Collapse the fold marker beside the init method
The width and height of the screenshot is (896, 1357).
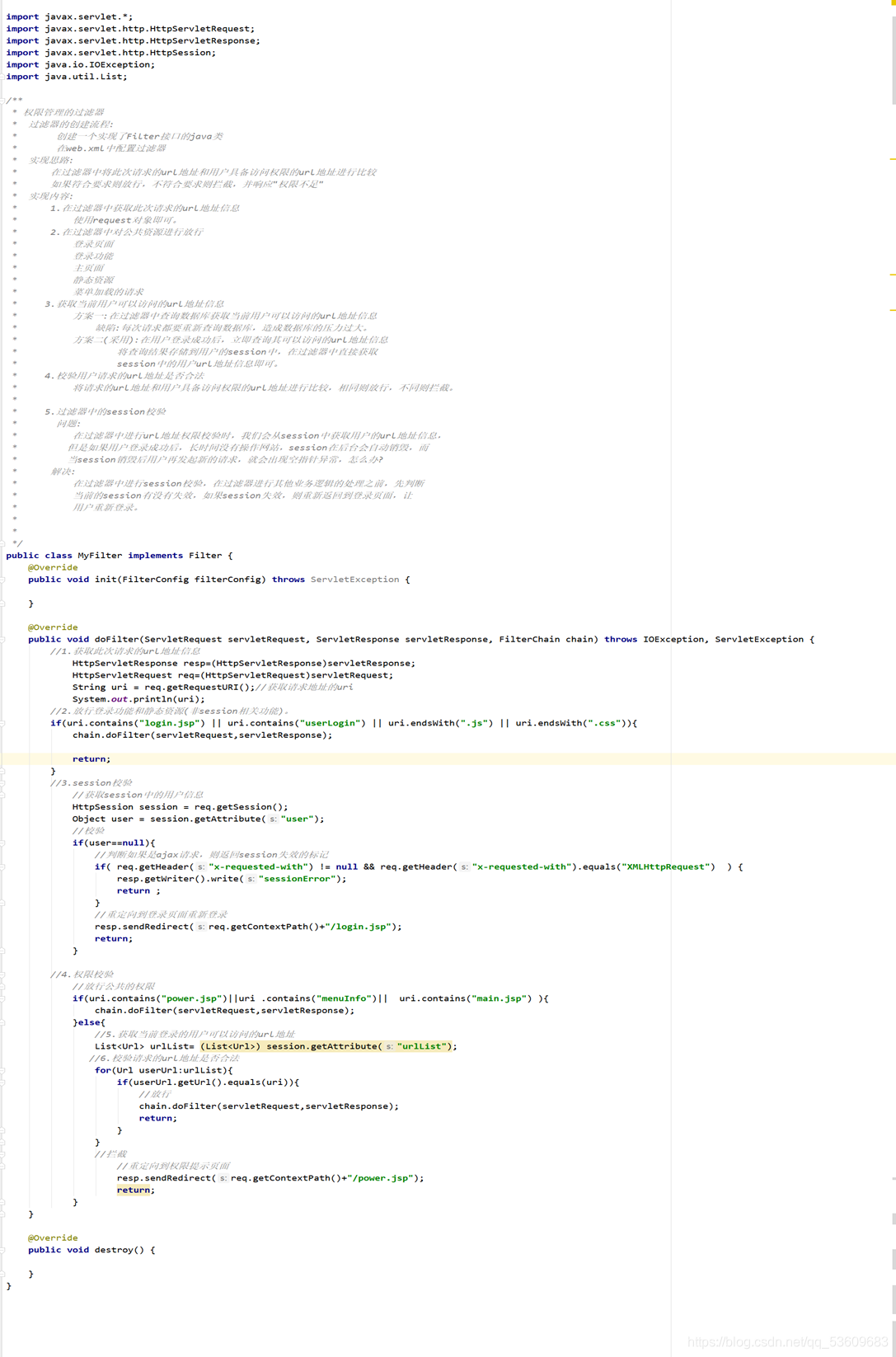click(x=2, y=580)
